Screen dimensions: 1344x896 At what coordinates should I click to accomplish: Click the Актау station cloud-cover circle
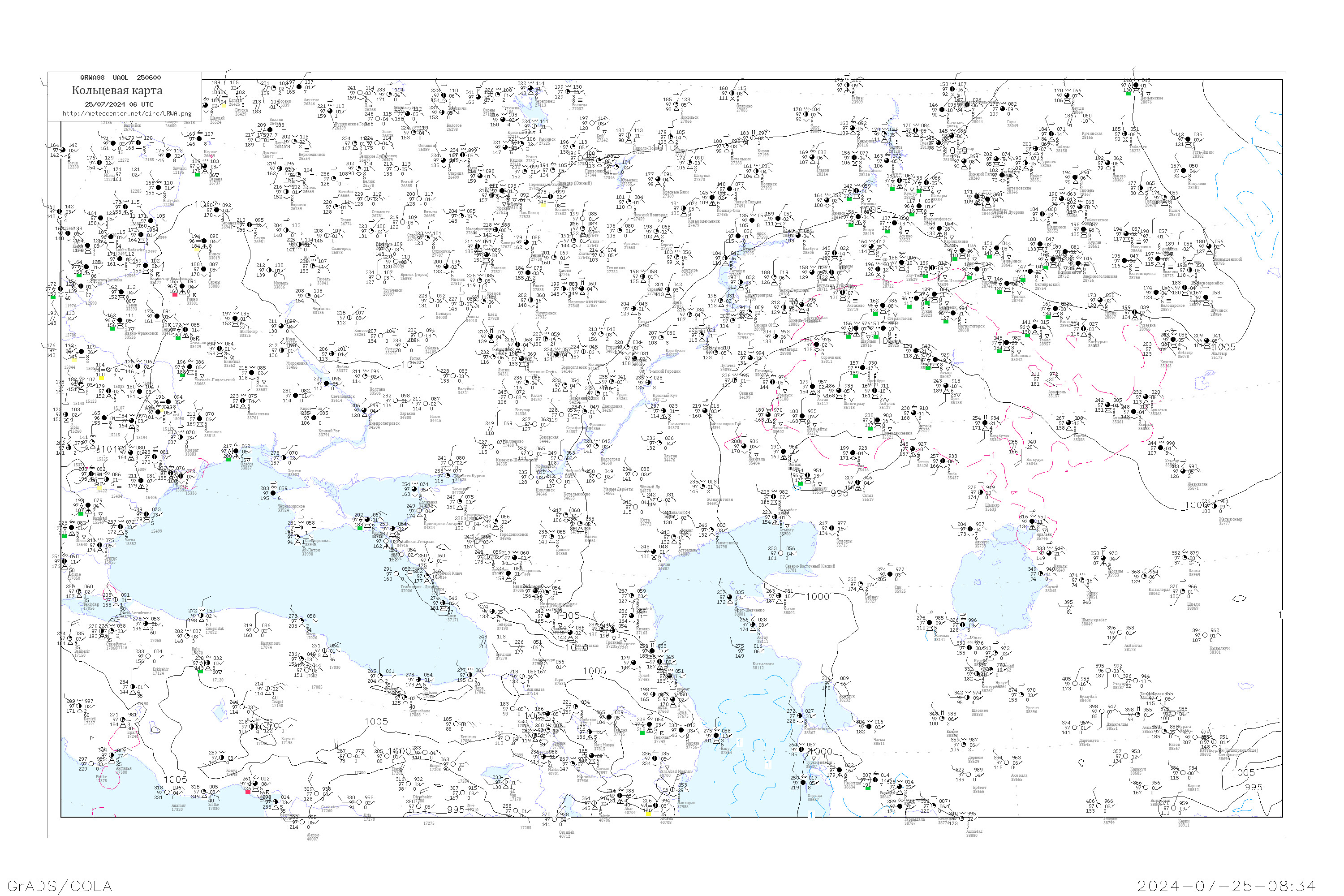pos(753,625)
